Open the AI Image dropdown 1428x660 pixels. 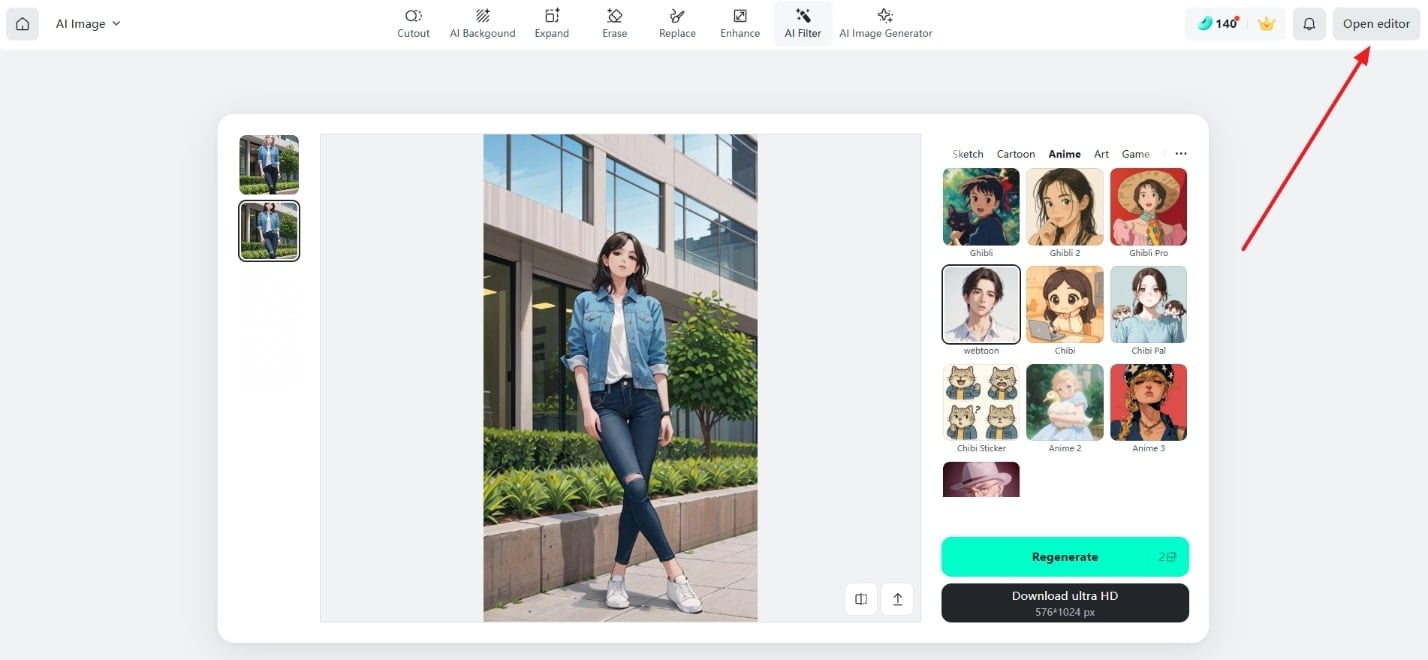click(x=88, y=24)
